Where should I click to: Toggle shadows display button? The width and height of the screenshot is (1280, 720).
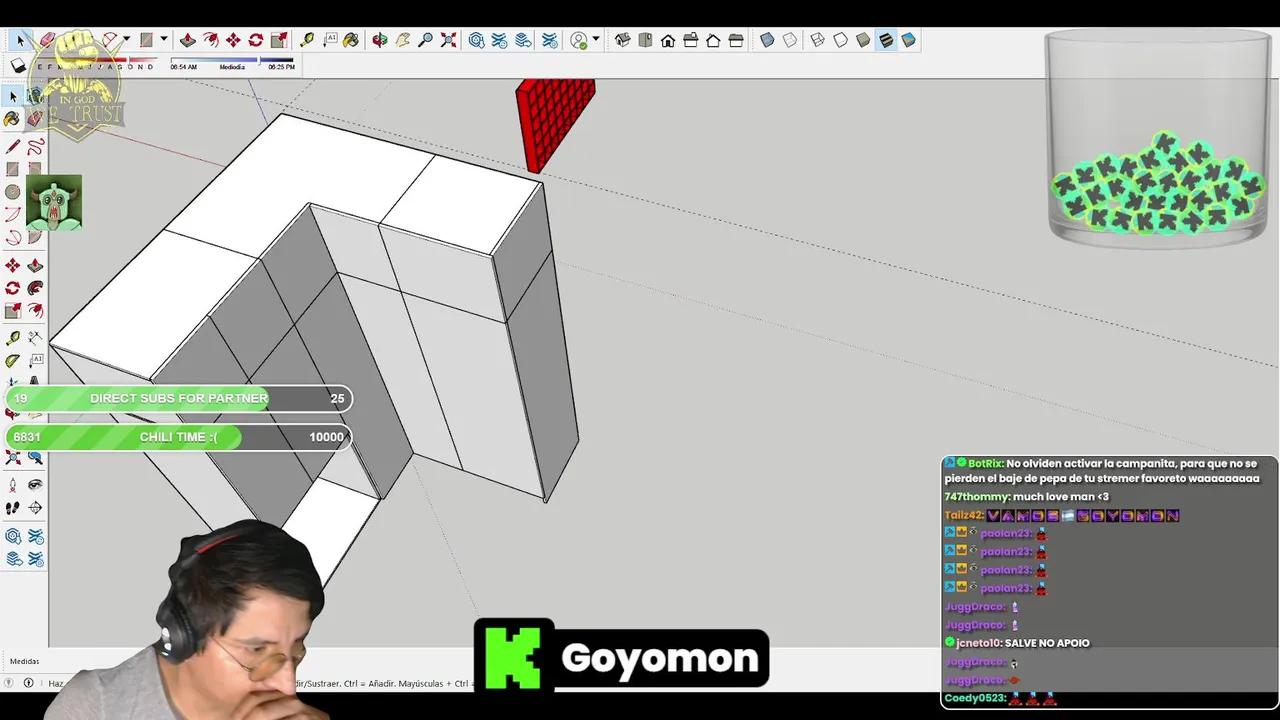[18, 66]
